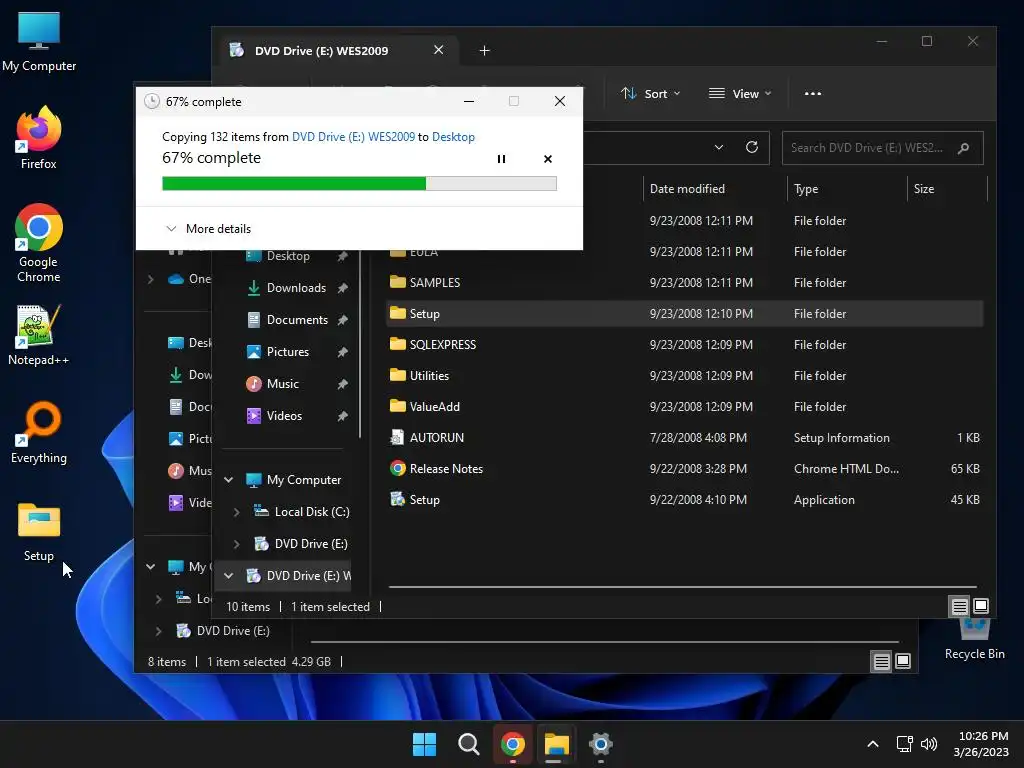Viewport: 1024px width, 768px height.
Task: Collapse the DVD Drive (E:) W… node
Action: pos(229,576)
